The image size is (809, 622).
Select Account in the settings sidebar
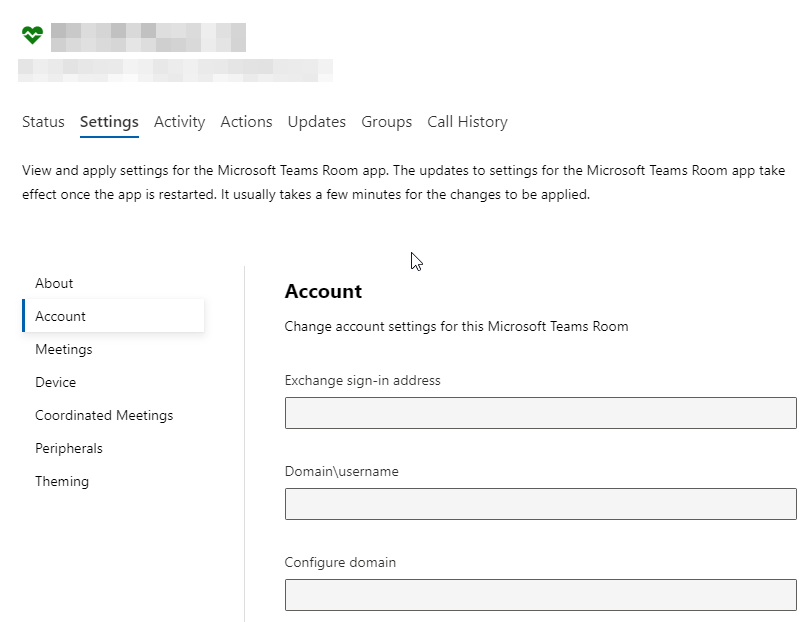tap(61, 316)
